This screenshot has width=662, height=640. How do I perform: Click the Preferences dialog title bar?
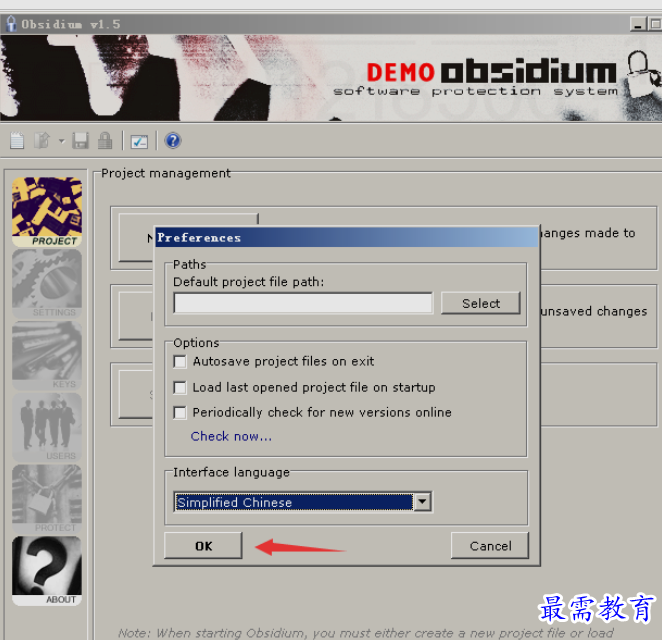(347, 237)
